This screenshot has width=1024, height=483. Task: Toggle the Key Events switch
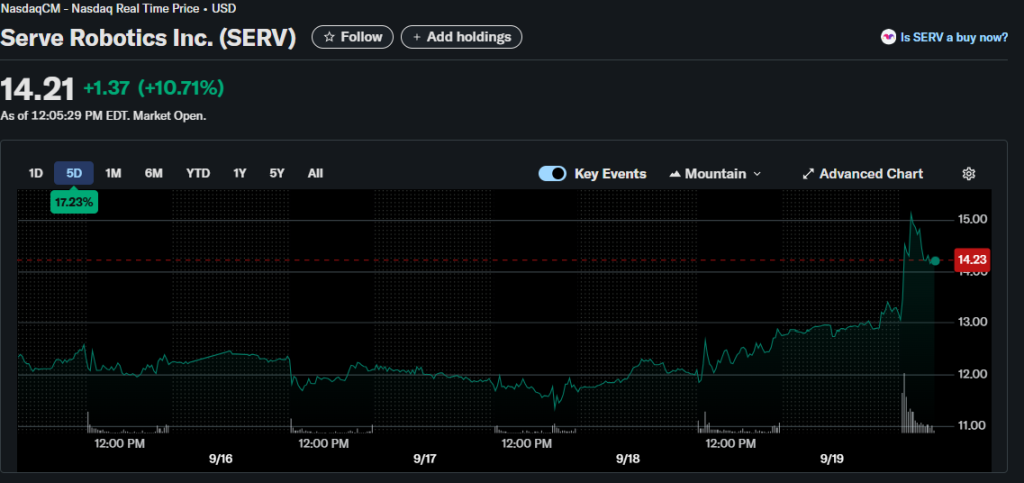pyautogui.click(x=552, y=174)
